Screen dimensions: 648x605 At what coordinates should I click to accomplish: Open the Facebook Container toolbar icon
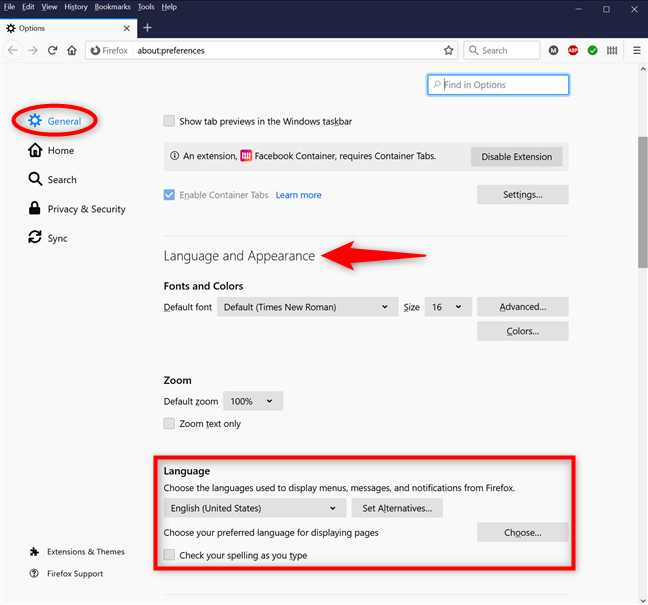click(x=612, y=50)
